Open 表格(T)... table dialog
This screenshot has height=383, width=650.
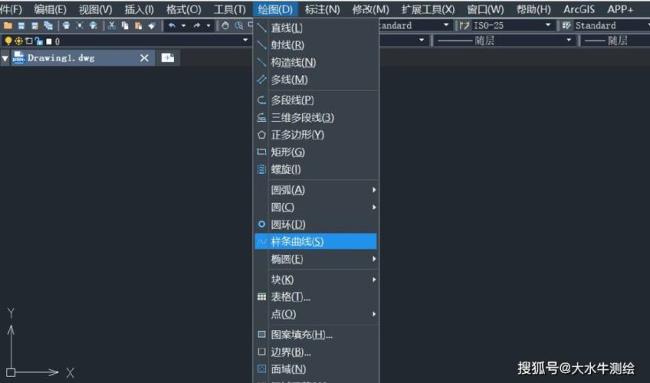(x=316, y=297)
